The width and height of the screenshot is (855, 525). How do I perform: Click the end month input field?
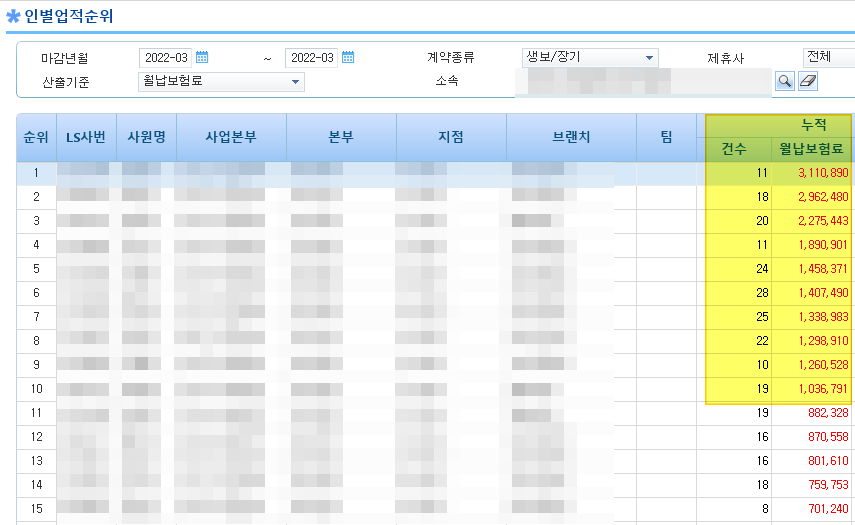311,58
